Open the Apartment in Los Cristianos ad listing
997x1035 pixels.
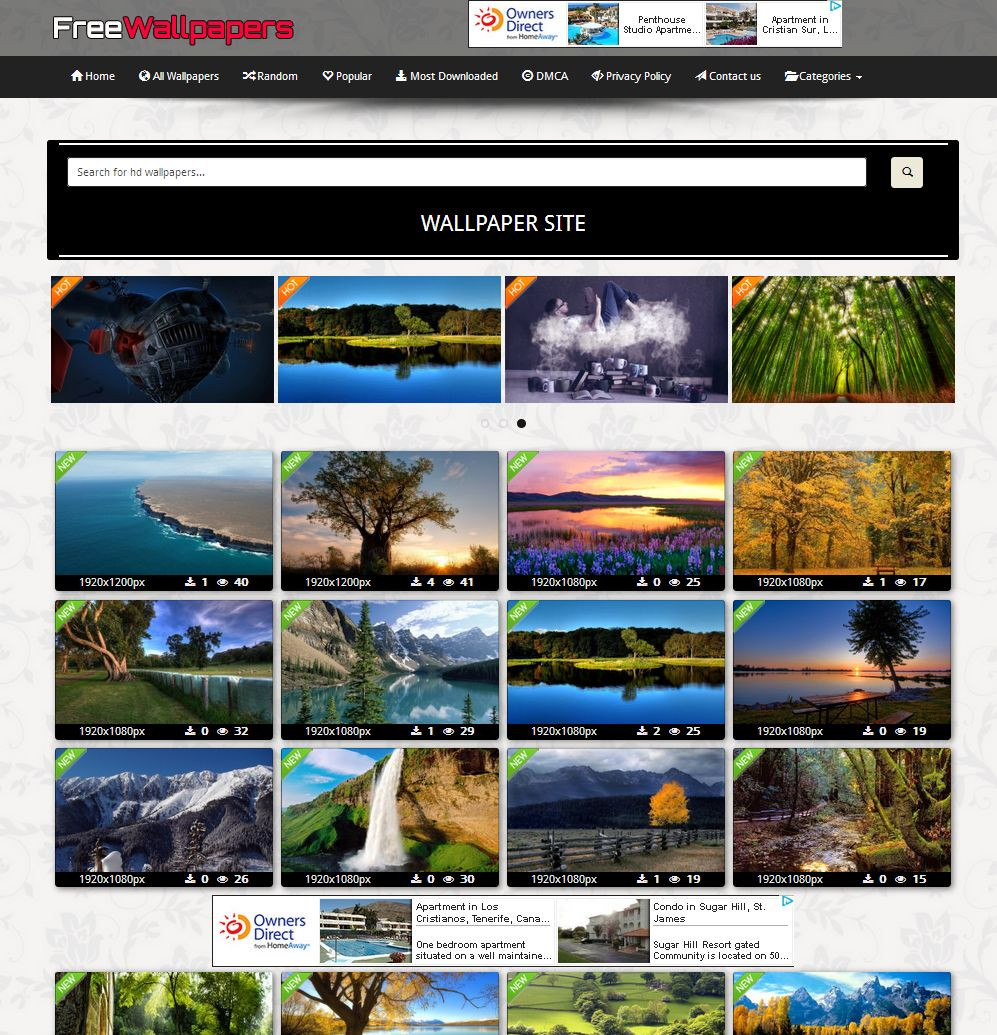click(x=437, y=931)
